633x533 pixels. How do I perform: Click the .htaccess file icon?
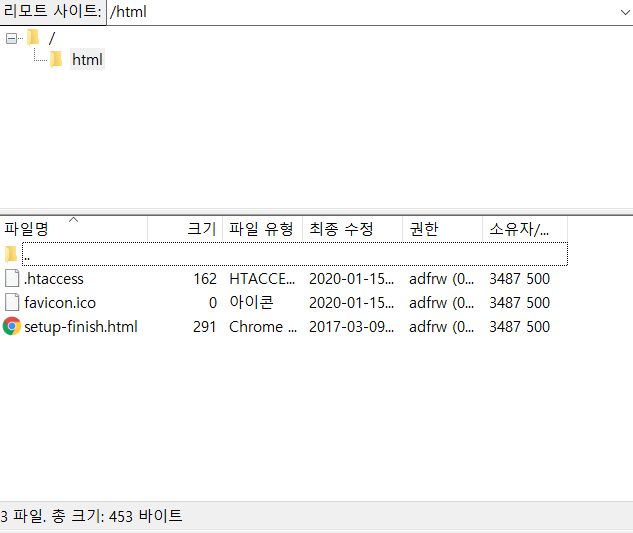point(12,278)
